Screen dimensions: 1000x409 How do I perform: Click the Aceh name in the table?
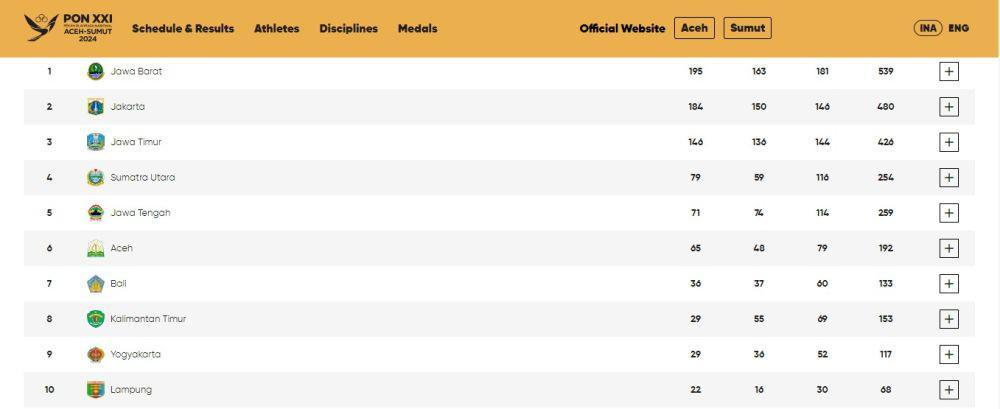pyautogui.click(x=122, y=248)
